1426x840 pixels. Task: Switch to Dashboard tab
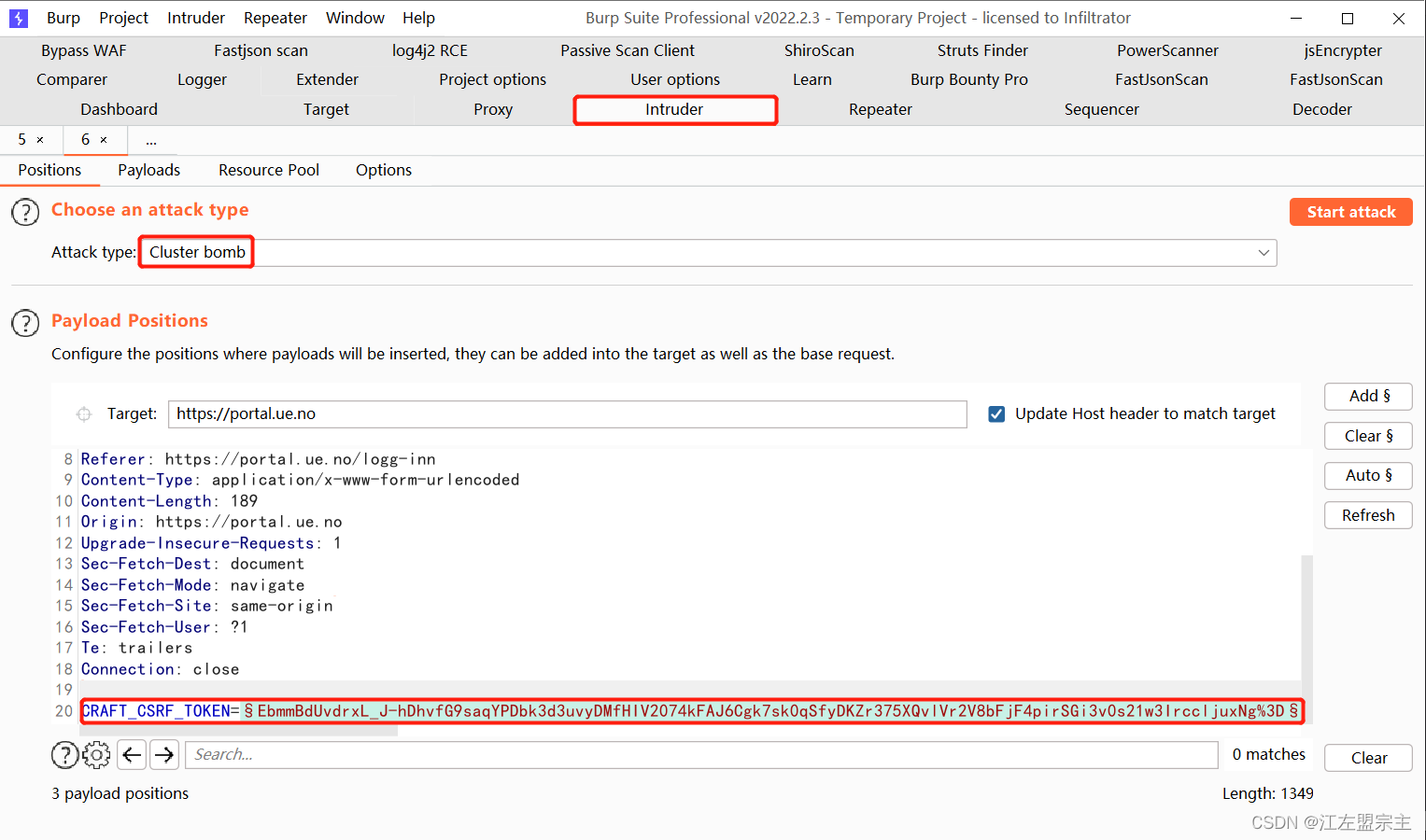point(119,109)
